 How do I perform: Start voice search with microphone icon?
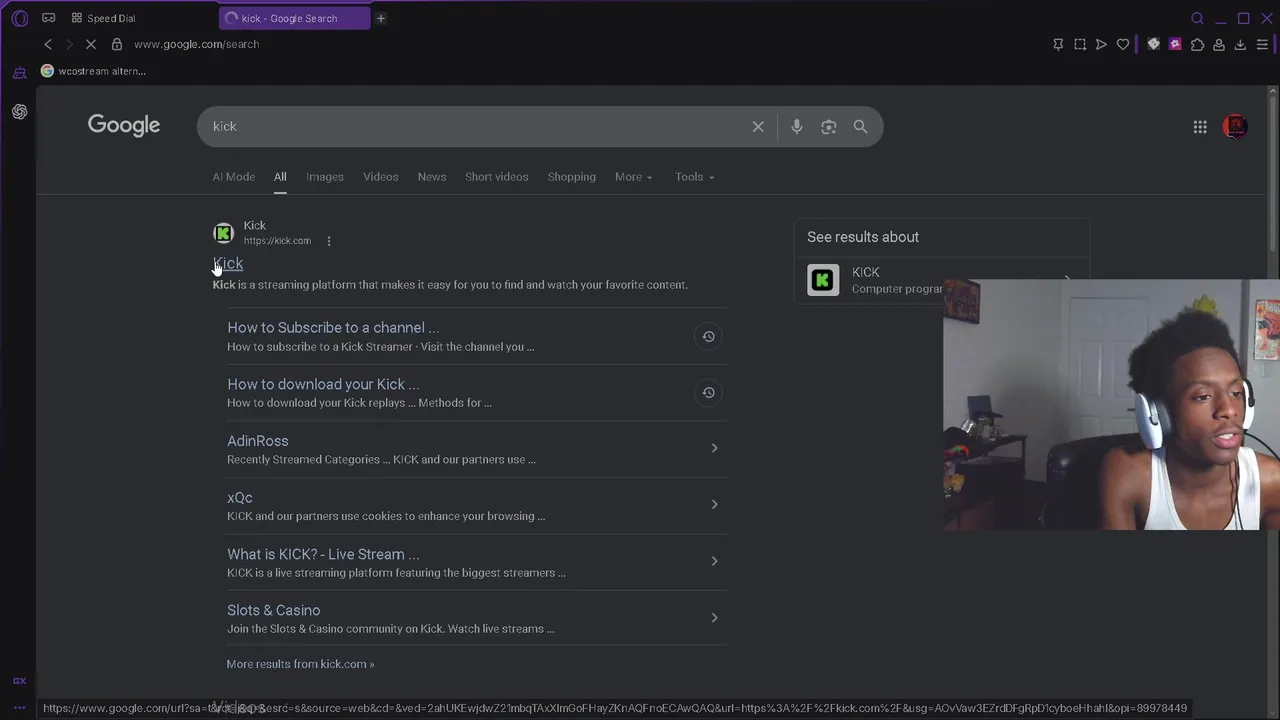tap(796, 126)
